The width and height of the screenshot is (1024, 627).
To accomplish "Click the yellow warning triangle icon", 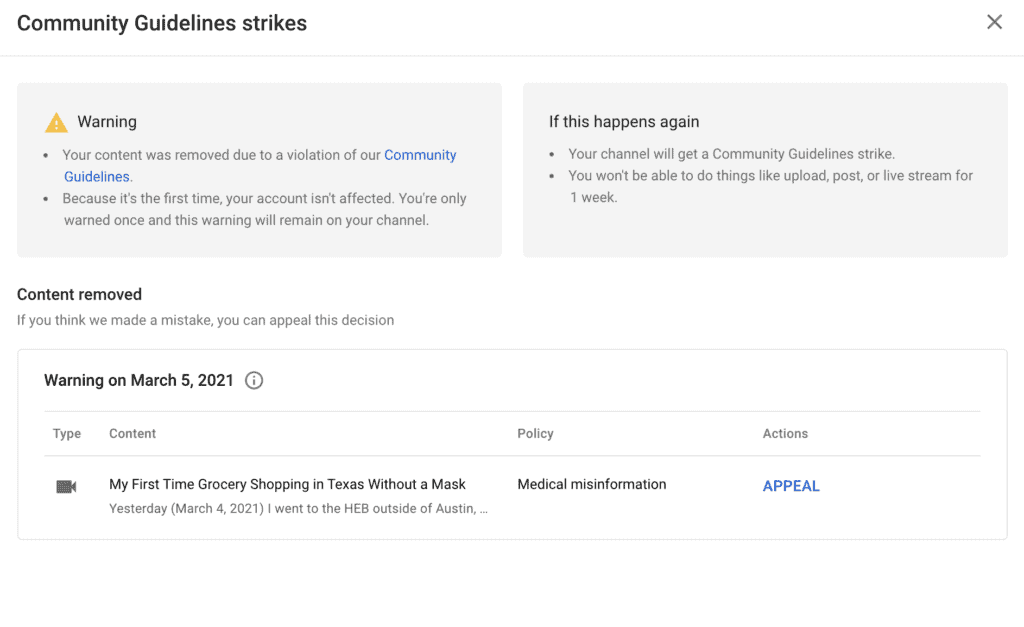I will (x=56, y=123).
